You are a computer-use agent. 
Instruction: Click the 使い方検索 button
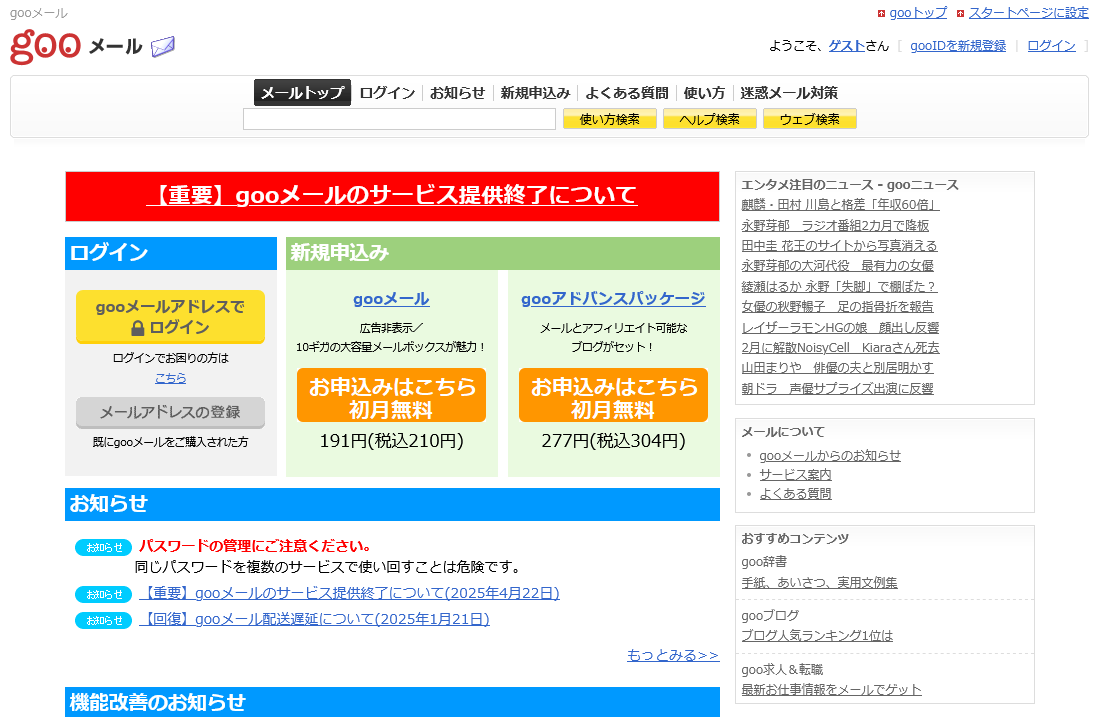(x=610, y=119)
